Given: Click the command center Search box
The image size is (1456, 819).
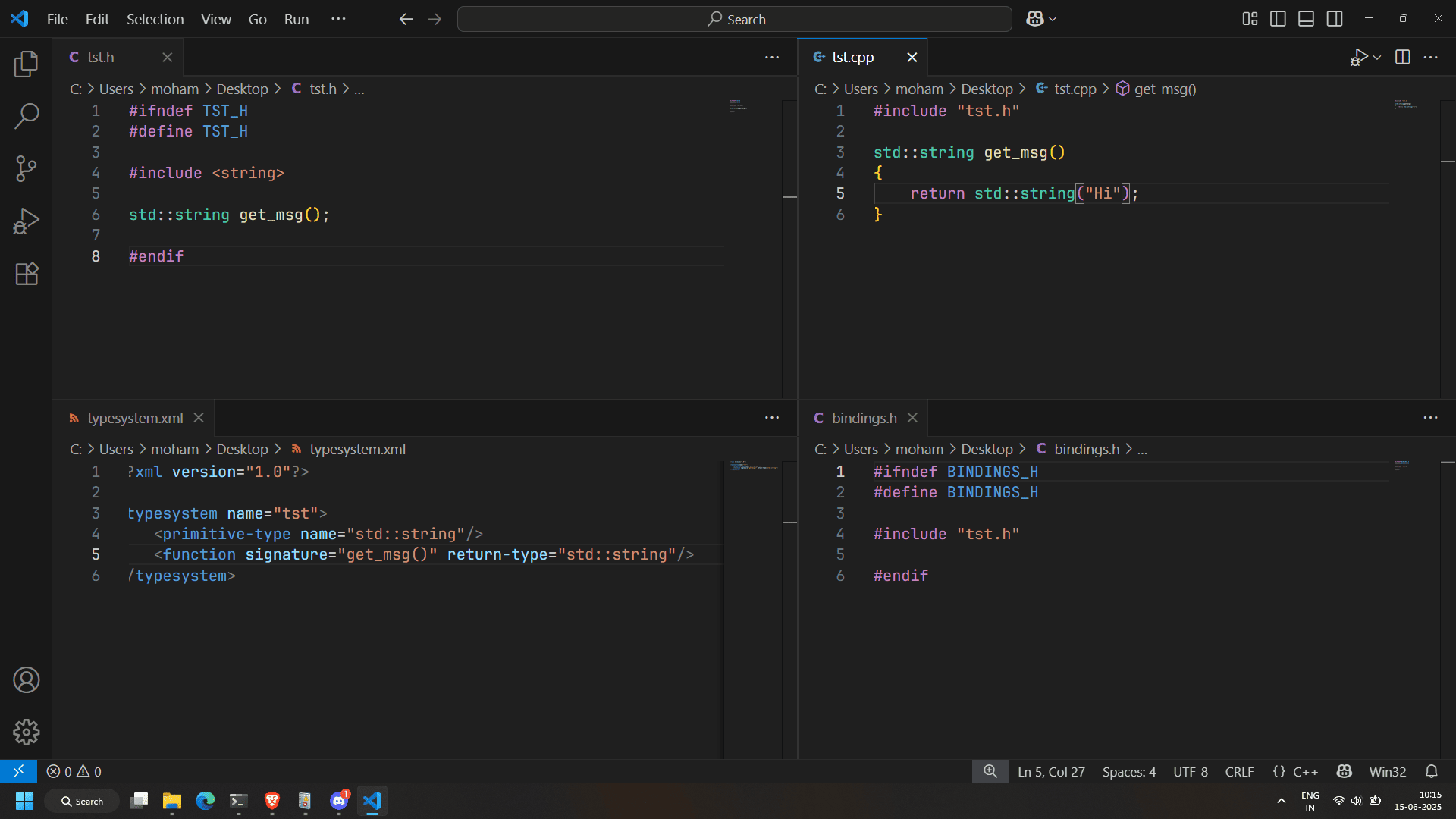Looking at the screenshot, I should click(x=735, y=19).
